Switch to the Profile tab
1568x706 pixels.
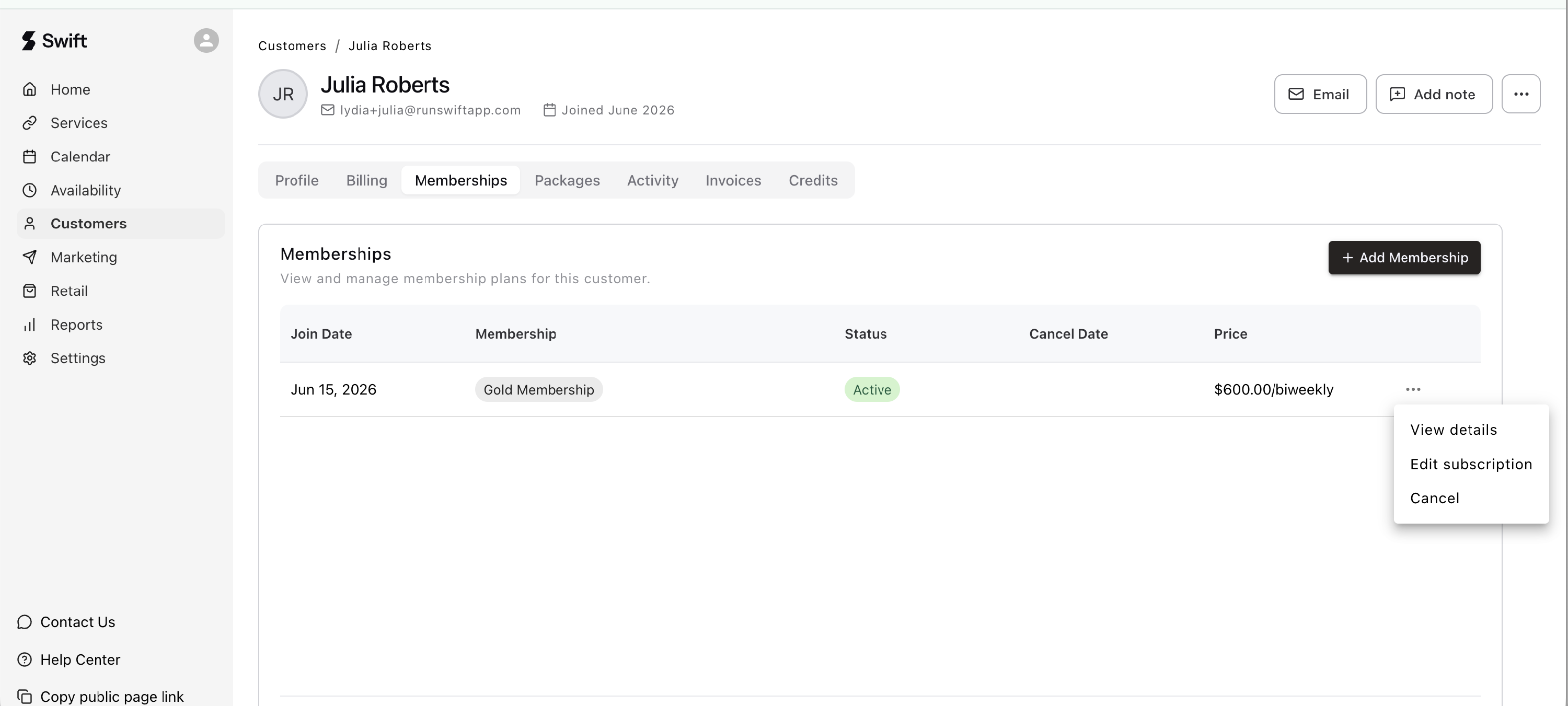point(296,180)
